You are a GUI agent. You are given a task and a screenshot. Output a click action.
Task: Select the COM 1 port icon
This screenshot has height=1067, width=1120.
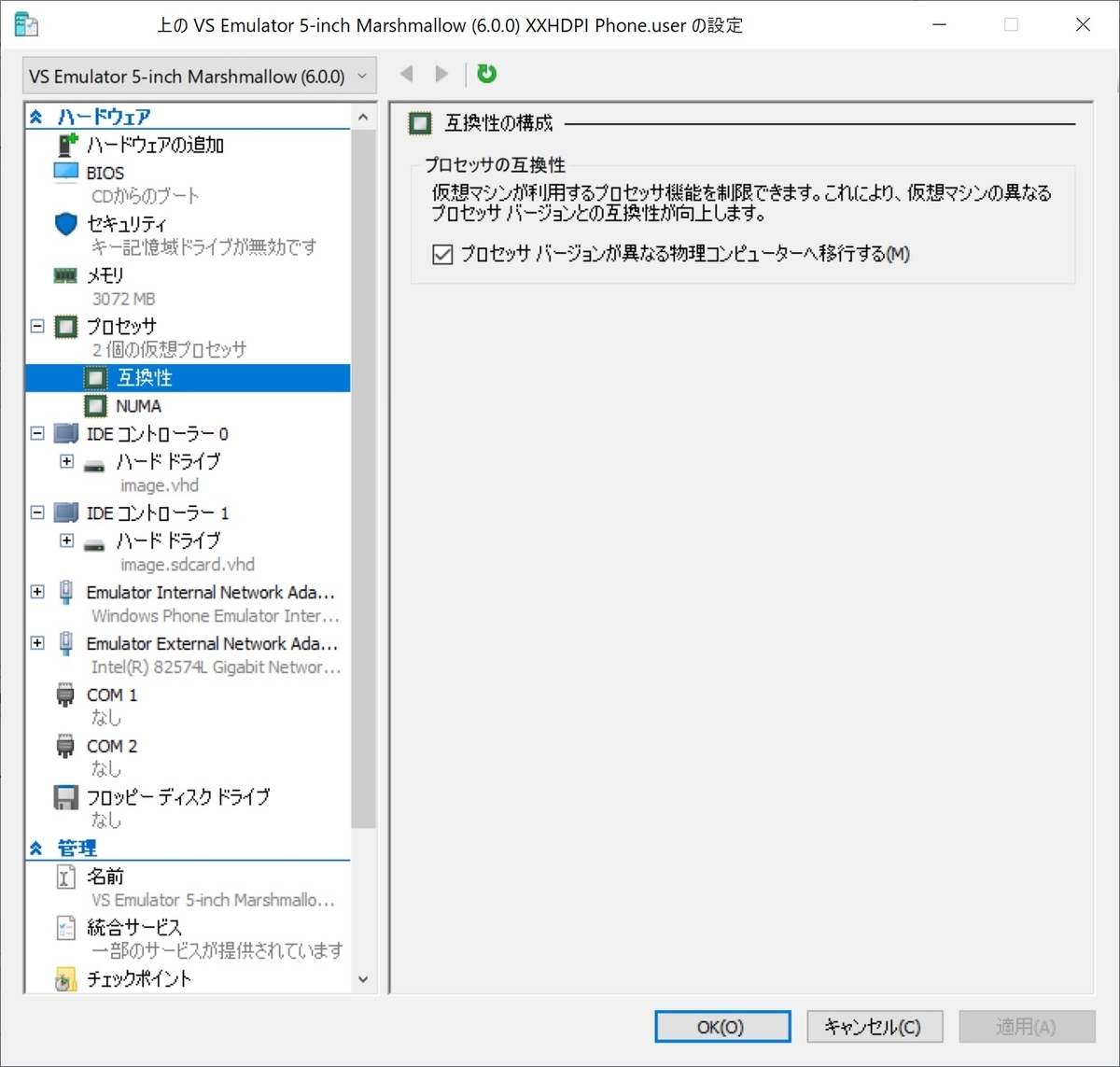click(65, 695)
